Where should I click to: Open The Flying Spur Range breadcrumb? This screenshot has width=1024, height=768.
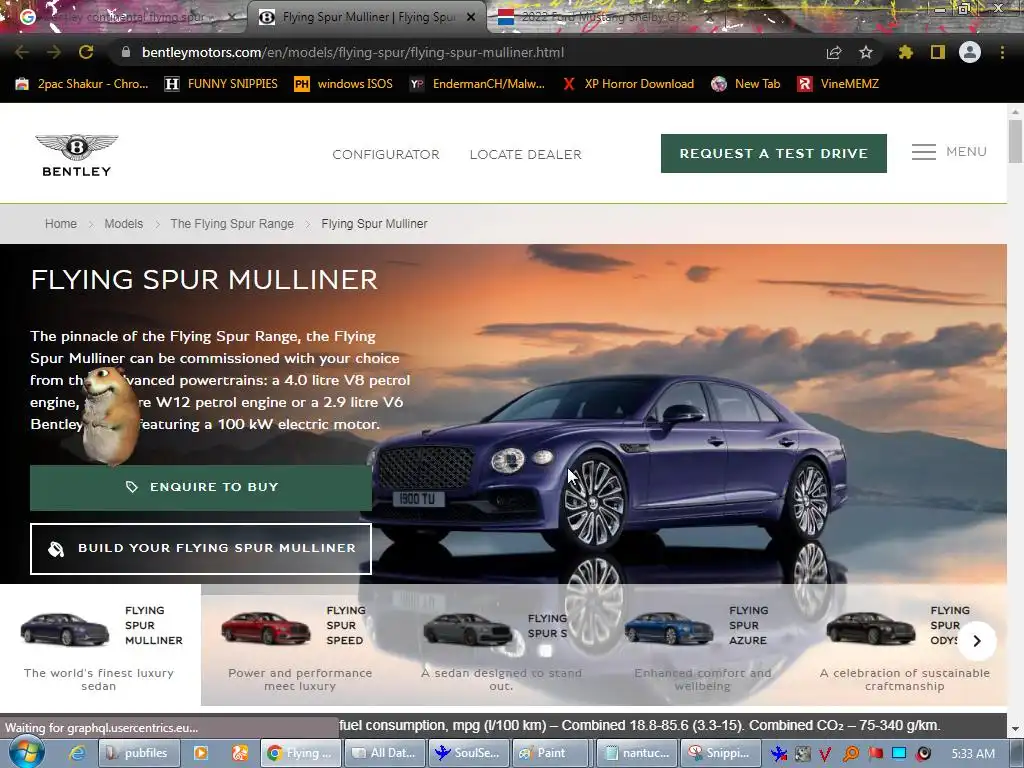coord(232,223)
